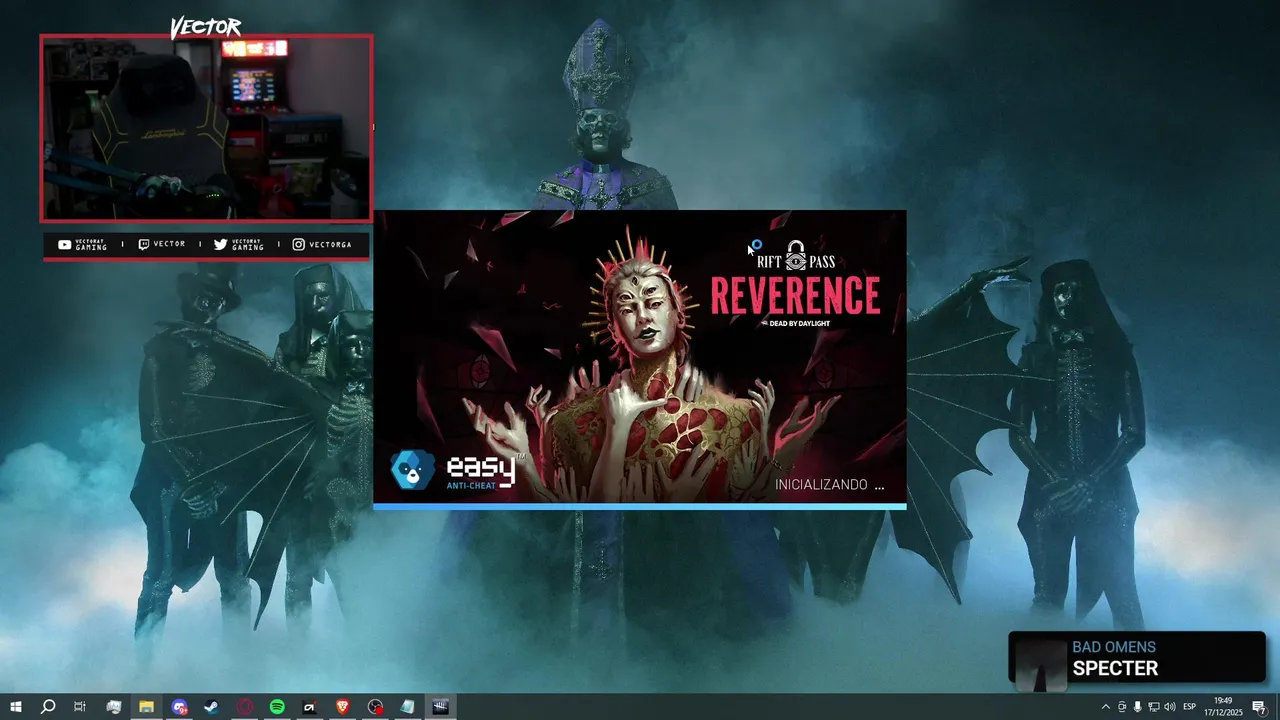Click the SPECTER song title

(x=1115, y=669)
